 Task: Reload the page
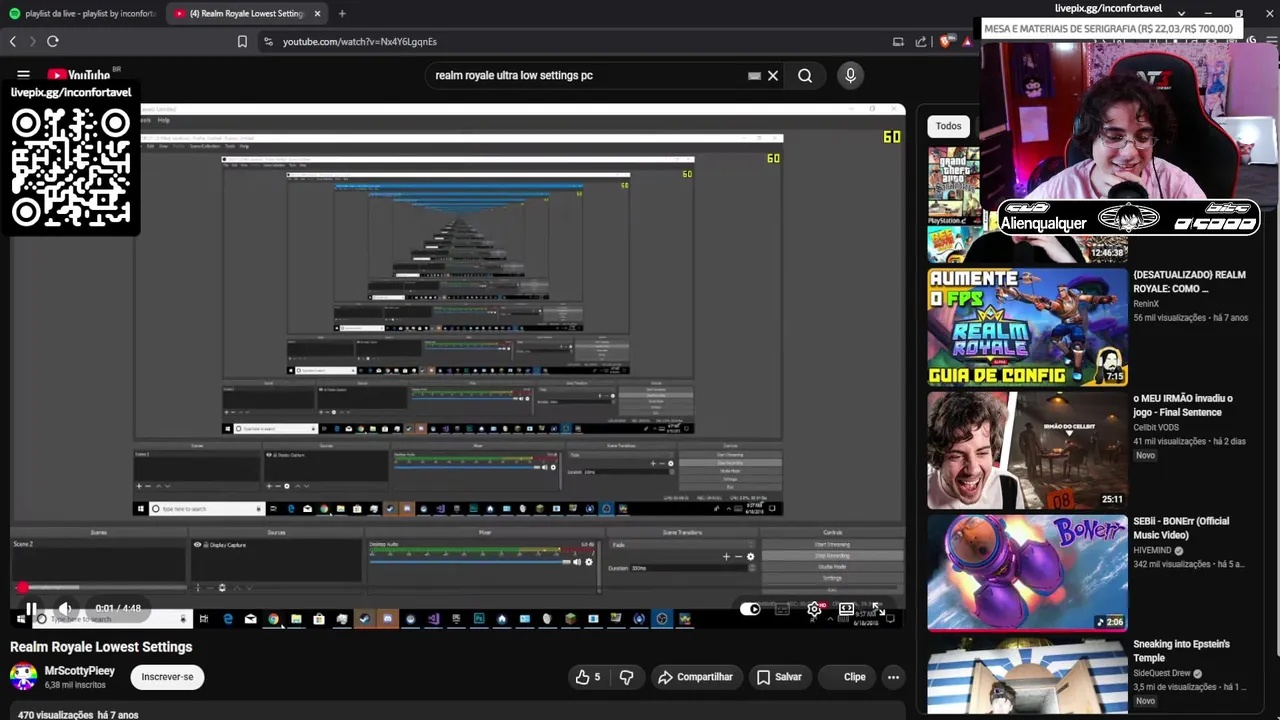(53, 41)
